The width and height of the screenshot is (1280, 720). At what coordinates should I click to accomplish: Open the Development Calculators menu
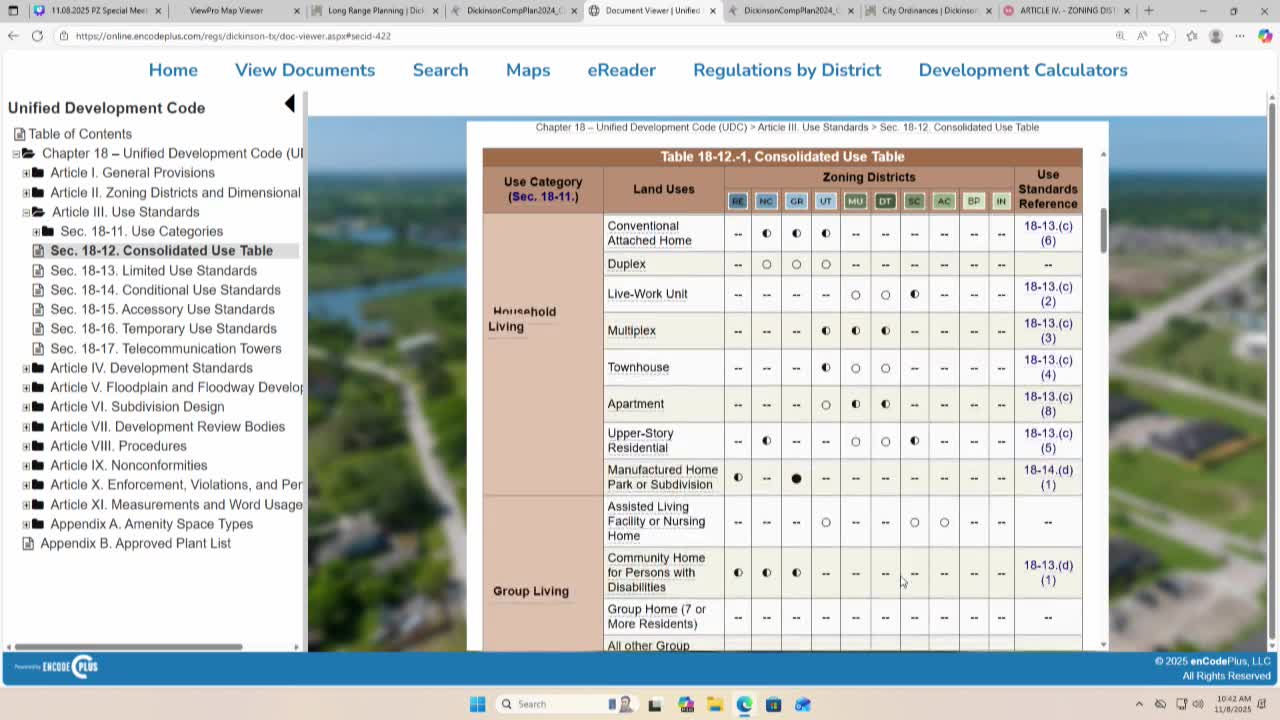coord(1022,70)
